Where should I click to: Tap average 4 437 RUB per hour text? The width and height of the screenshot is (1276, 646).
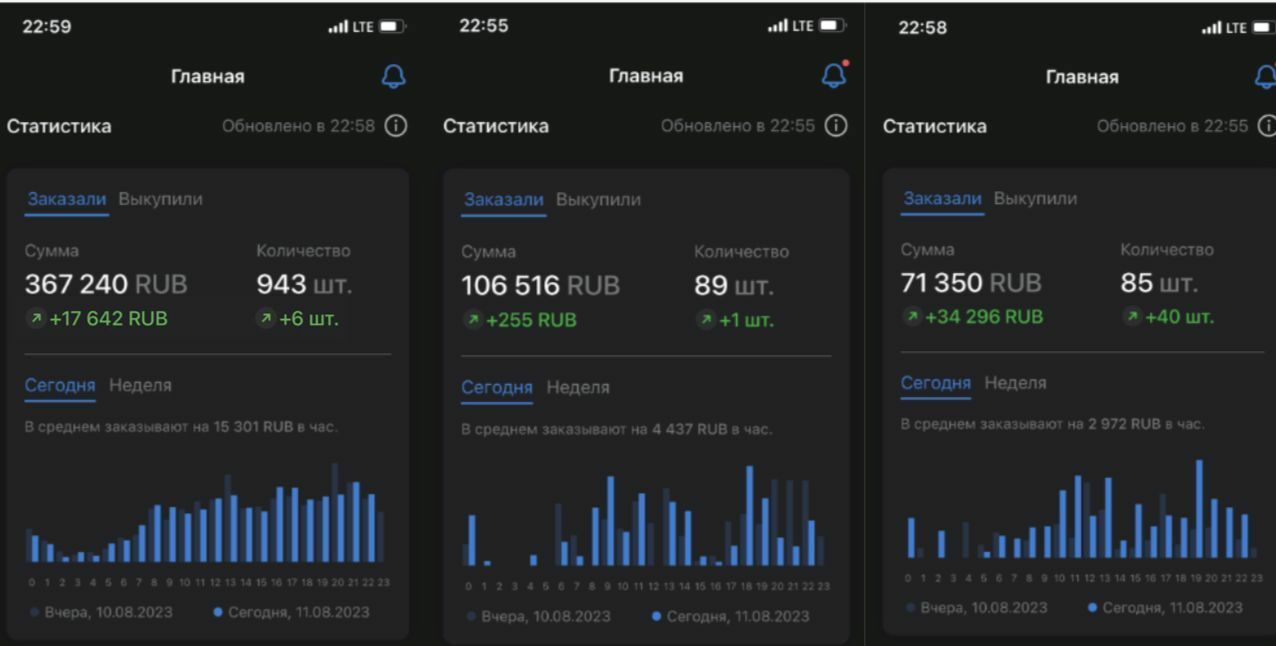616,429
